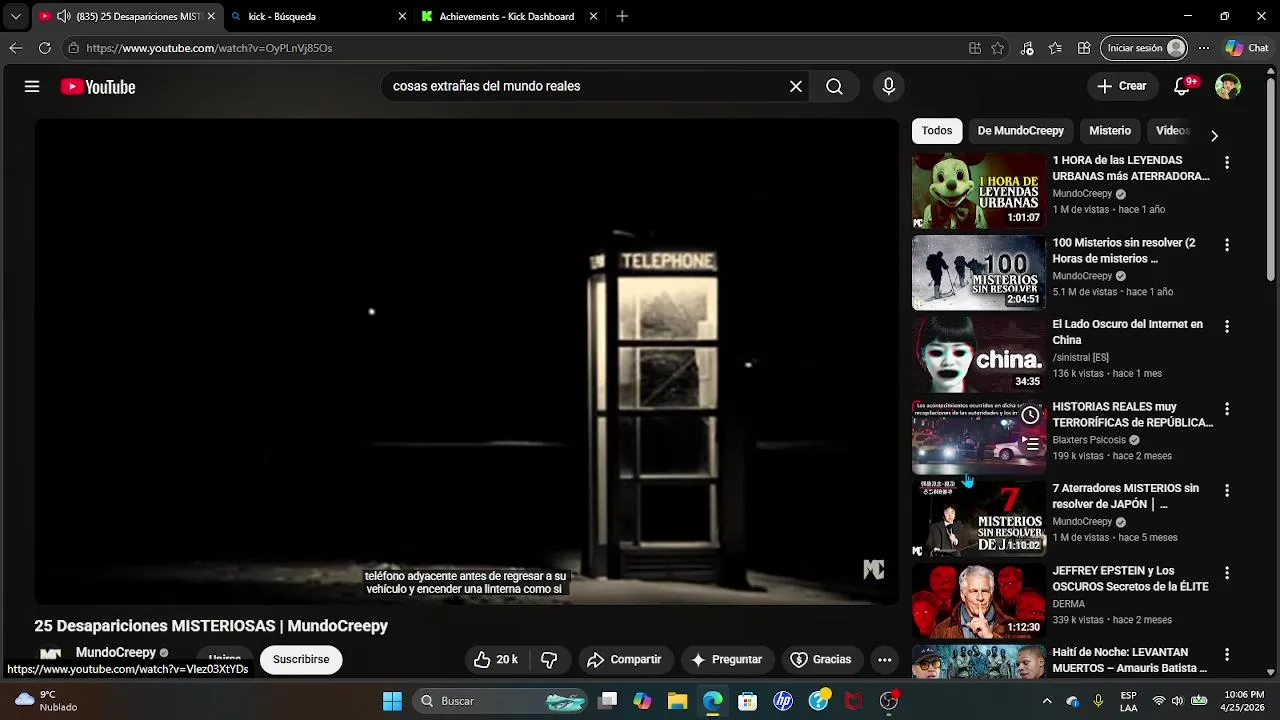The width and height of the screenshot is (1280, 720).
Task: Show more filter chips with right chevron
Action: (1214, 135)
